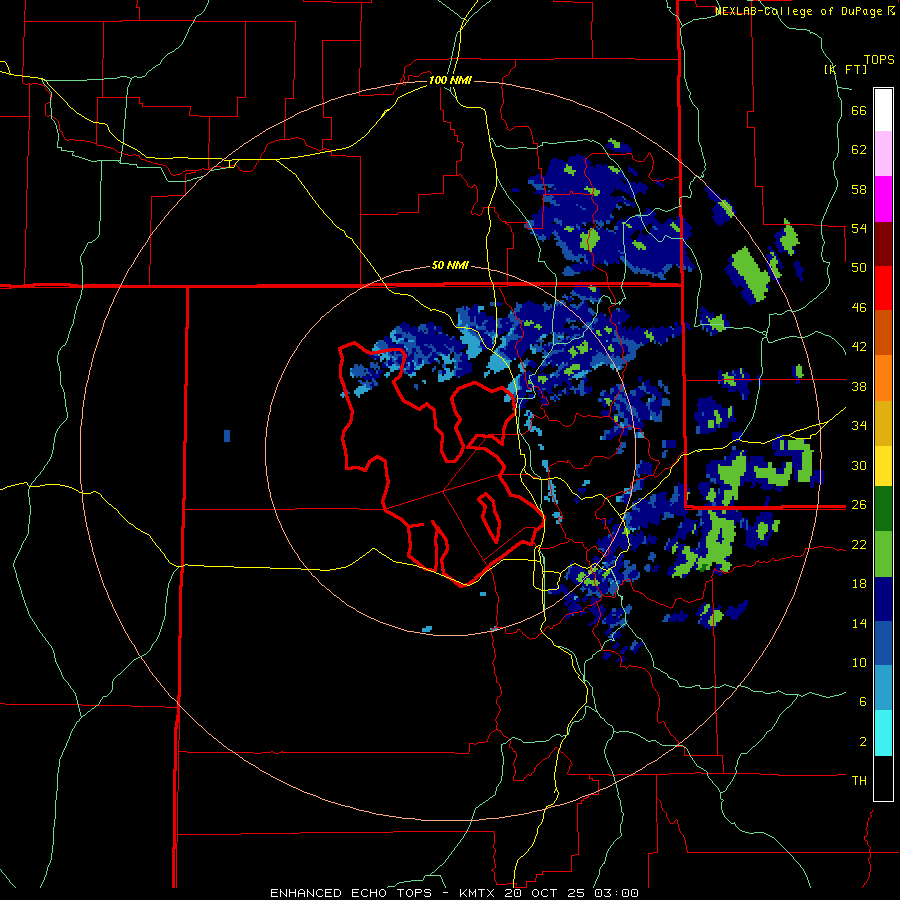Click the '62' legend value
This screenshot has height=900, width=900.
point(859,150)
